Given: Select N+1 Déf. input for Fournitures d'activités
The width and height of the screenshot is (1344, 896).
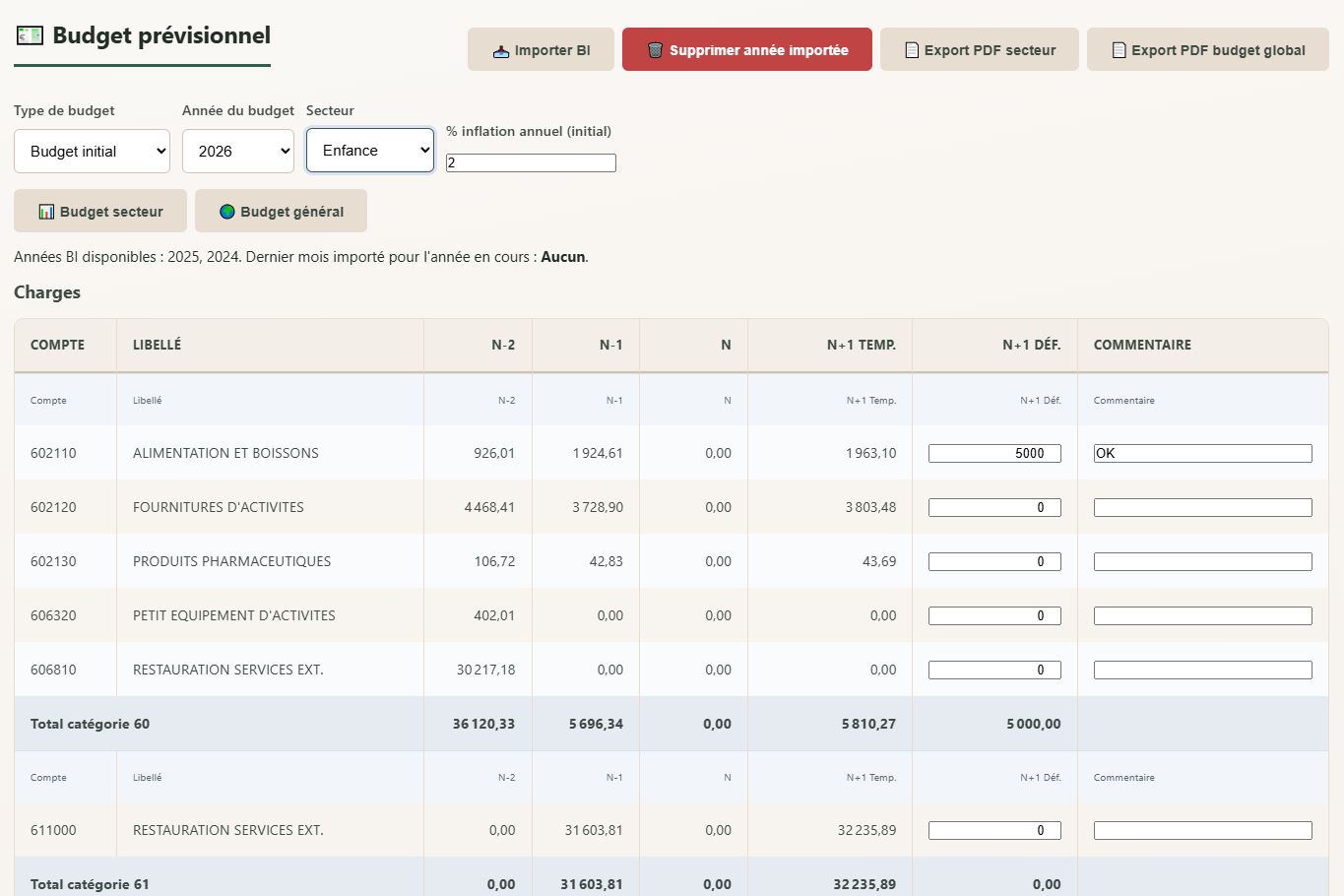Looking at the screenshot, I should tap(994, 508).
